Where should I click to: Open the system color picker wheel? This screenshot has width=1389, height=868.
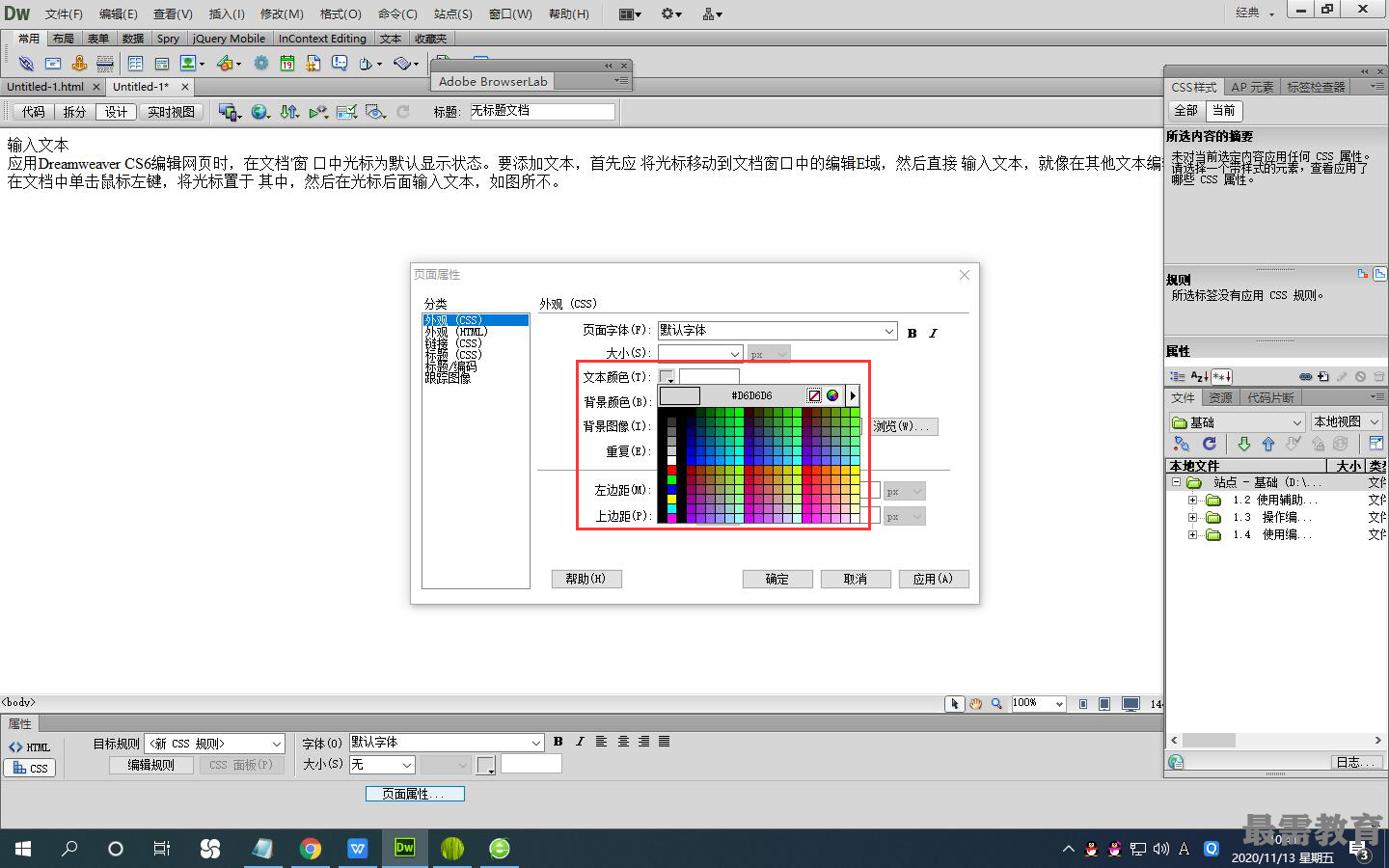[832, 395]
